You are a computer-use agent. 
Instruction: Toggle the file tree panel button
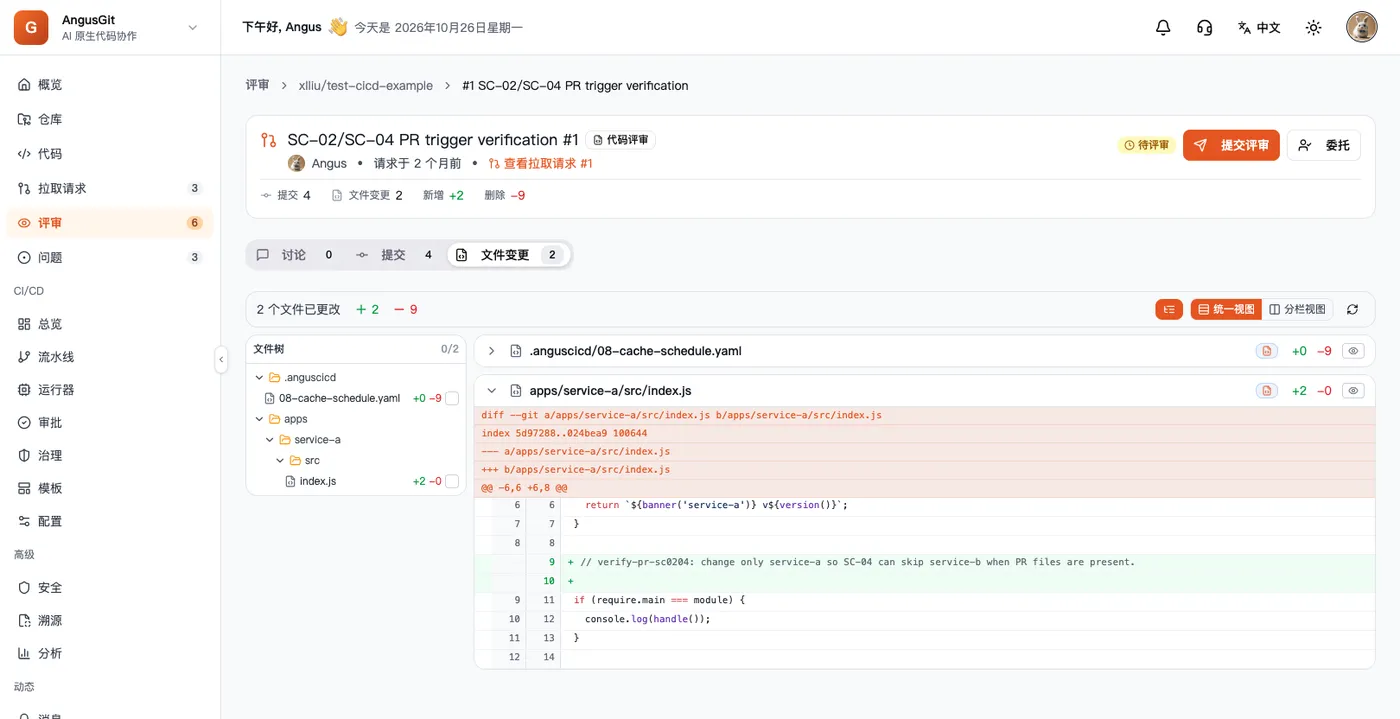tap(1169, 310)
